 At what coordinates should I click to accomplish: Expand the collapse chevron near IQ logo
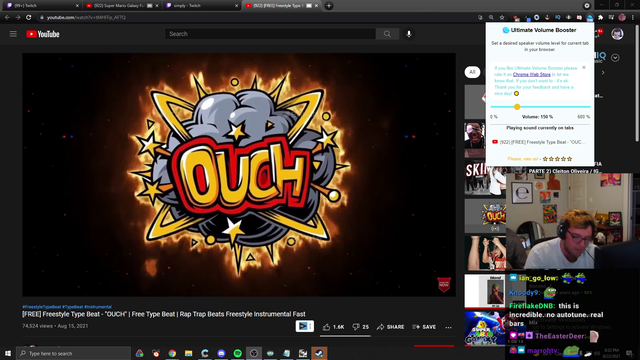point(615,58)
